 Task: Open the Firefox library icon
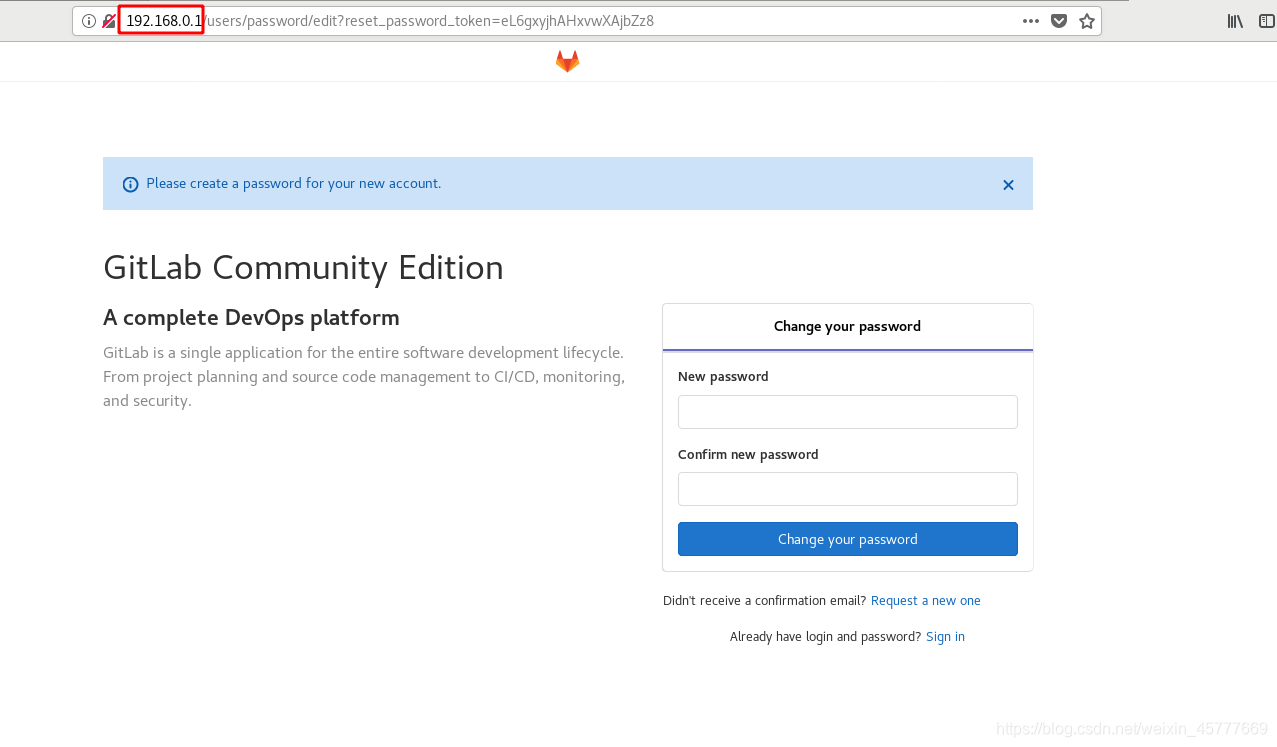[x=1236, y=21]
